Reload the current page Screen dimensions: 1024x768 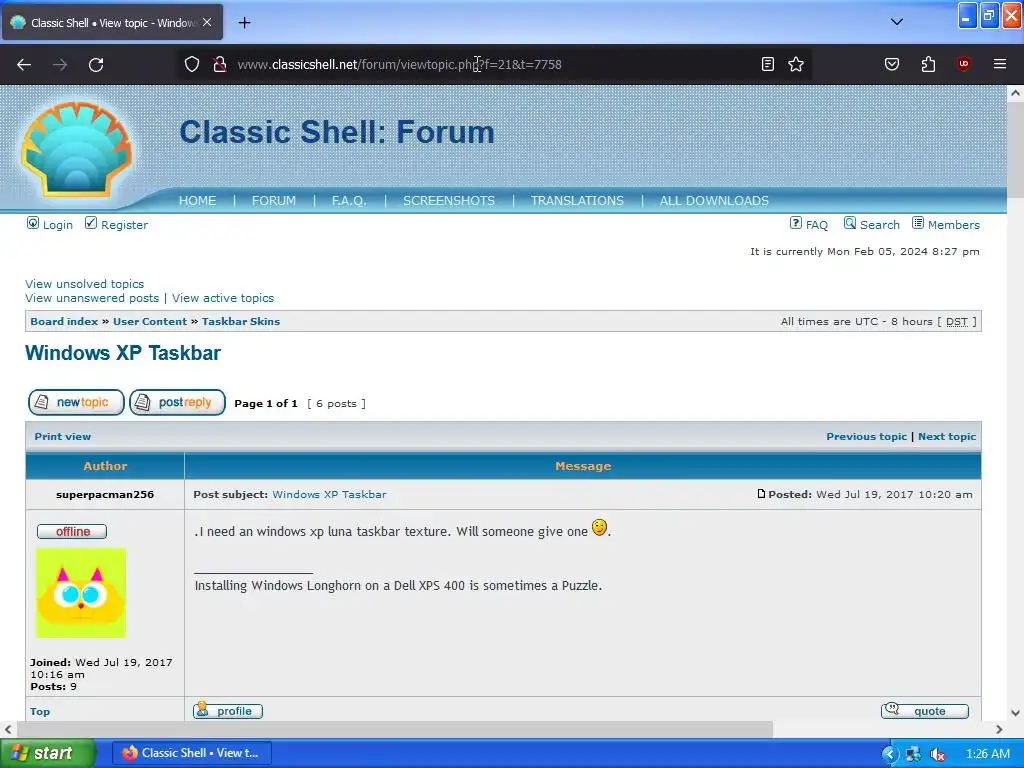[x=96, y=64]
